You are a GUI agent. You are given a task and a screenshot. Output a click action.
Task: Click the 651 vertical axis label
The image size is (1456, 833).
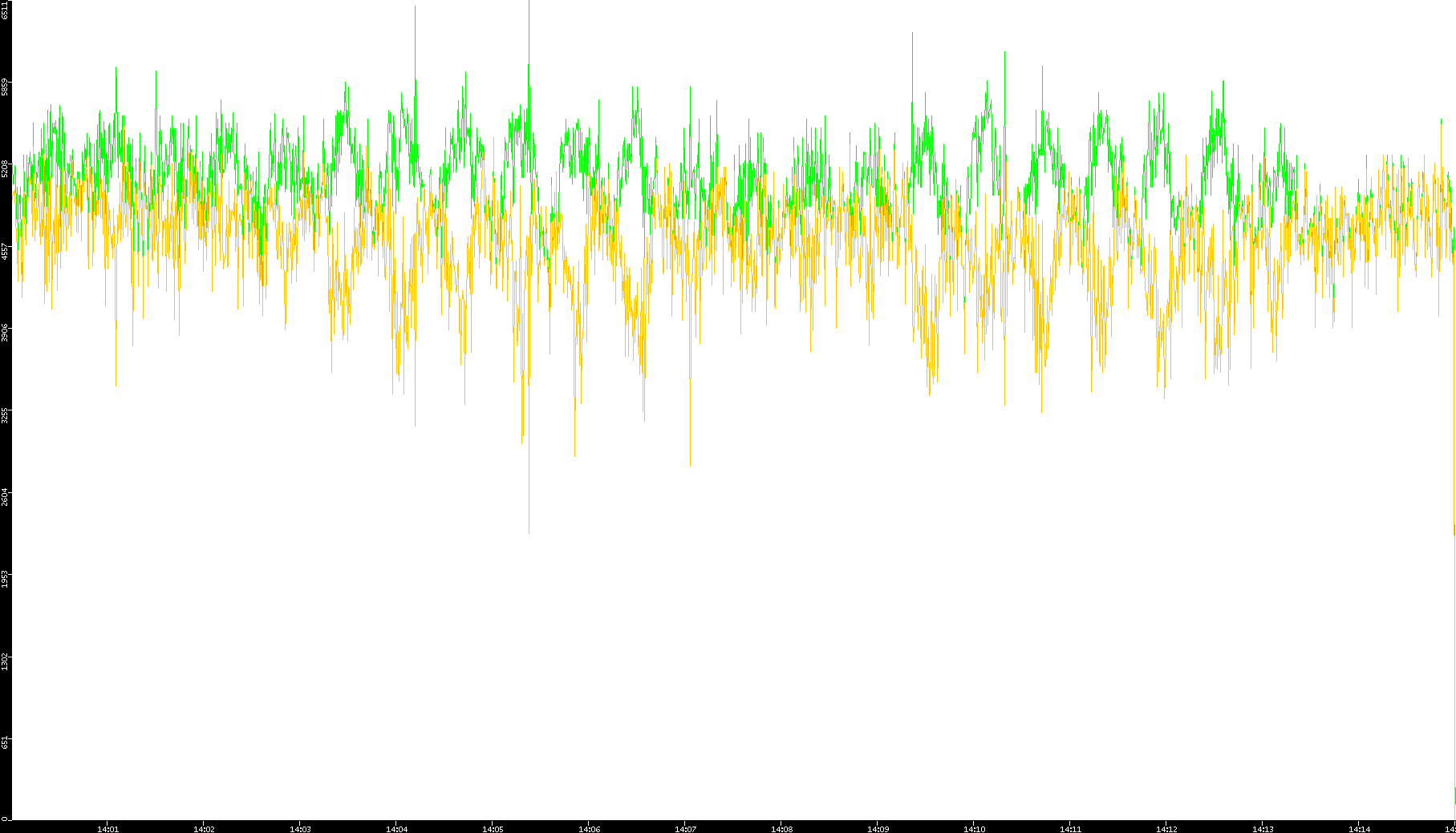5,742
